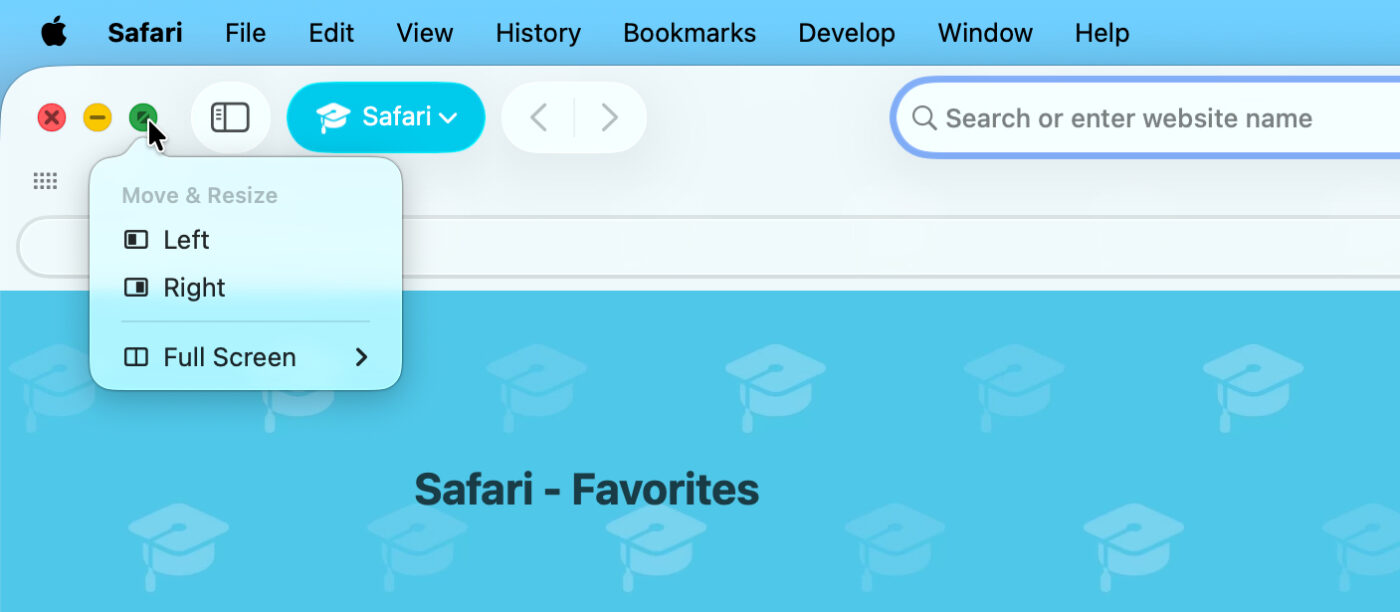
Task: Click the yellow minimize window button
Action: pos(97,118)
